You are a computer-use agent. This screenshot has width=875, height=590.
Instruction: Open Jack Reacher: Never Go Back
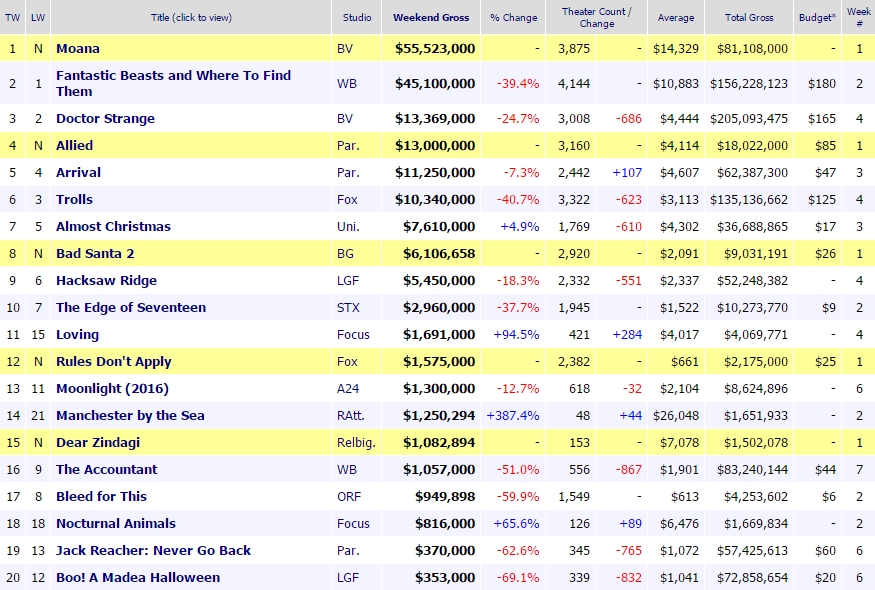tap(153, 550)
